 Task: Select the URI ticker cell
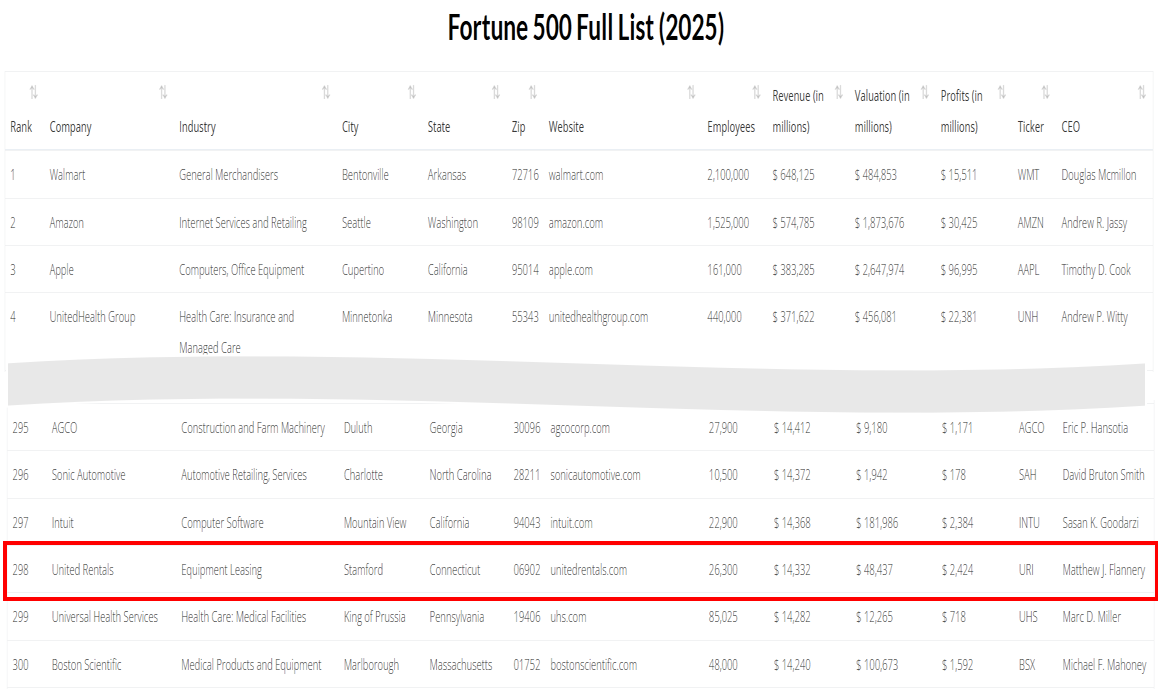coord(1027,570)
